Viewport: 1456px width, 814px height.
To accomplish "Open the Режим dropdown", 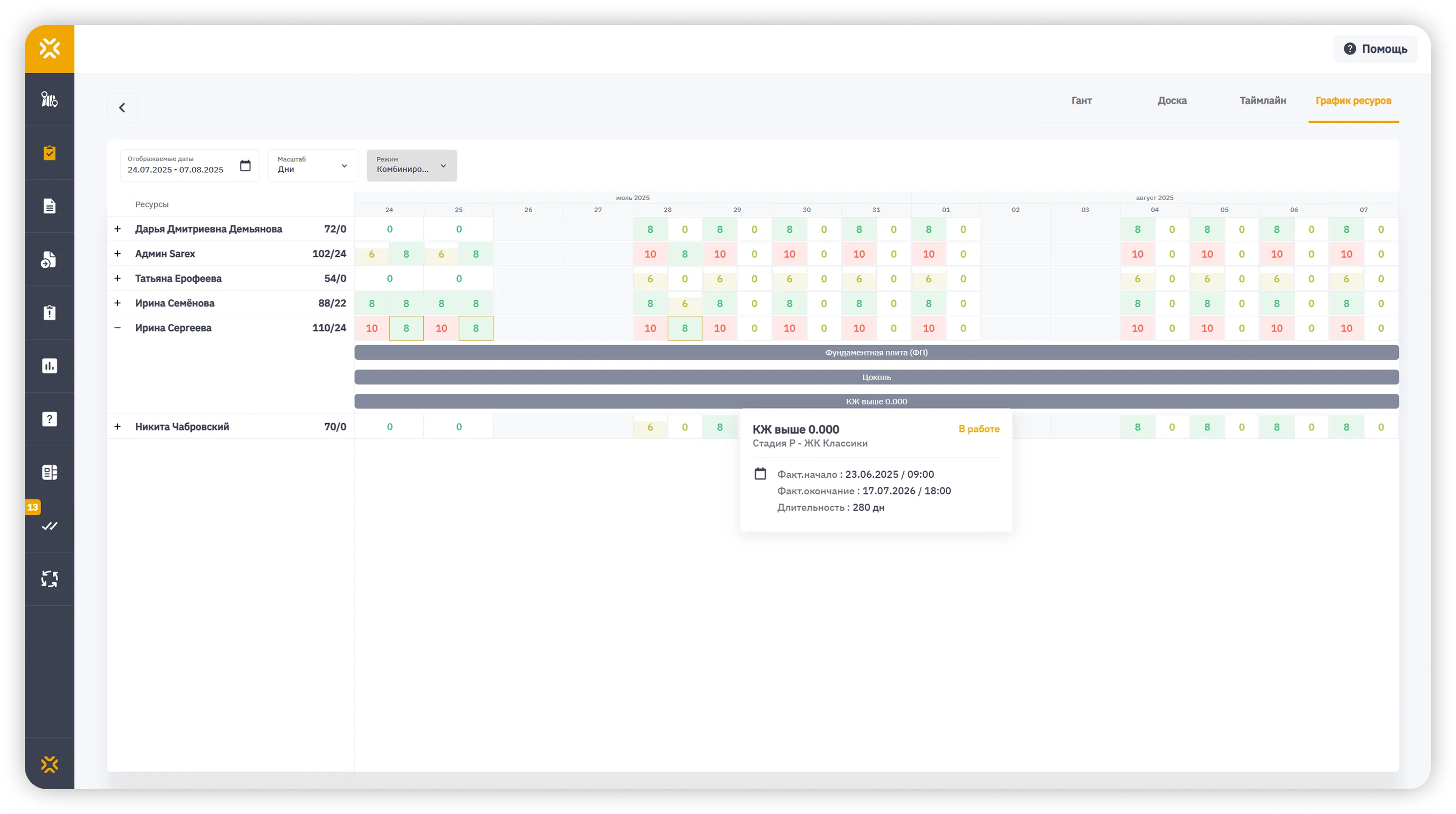I will point(412,165).
